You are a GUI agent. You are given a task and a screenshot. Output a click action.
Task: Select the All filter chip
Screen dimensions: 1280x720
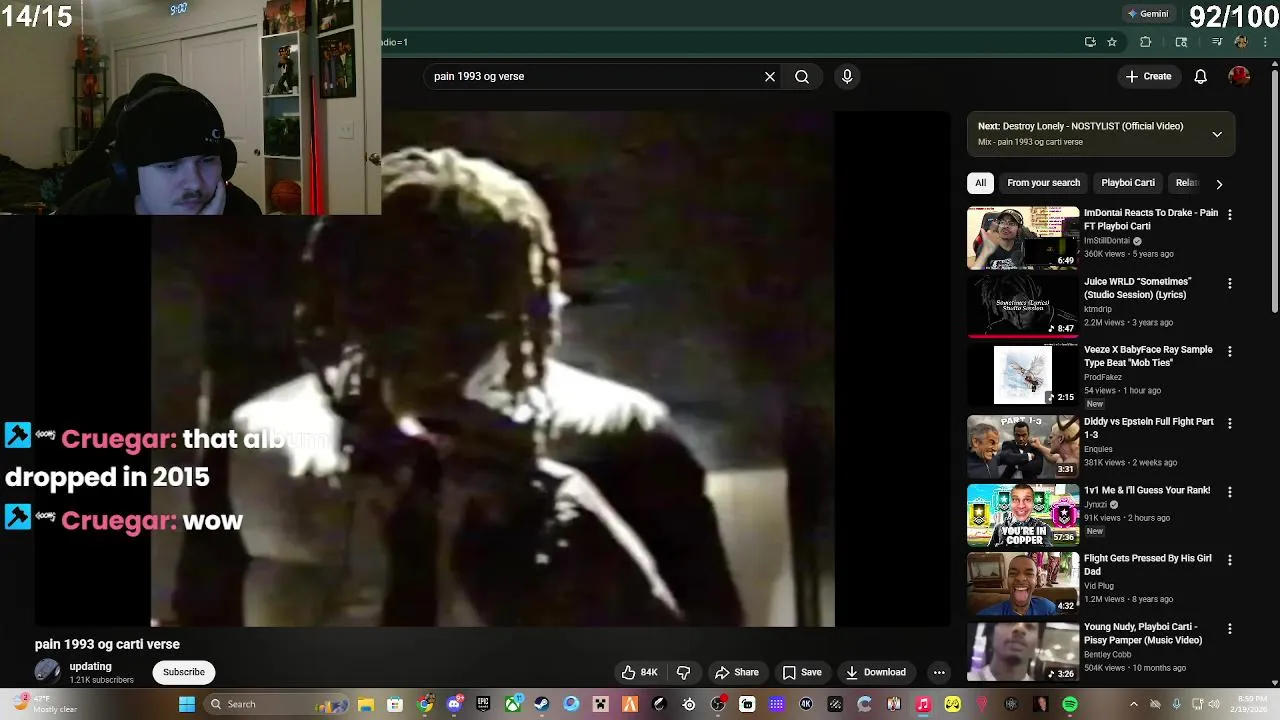[980, 183]
